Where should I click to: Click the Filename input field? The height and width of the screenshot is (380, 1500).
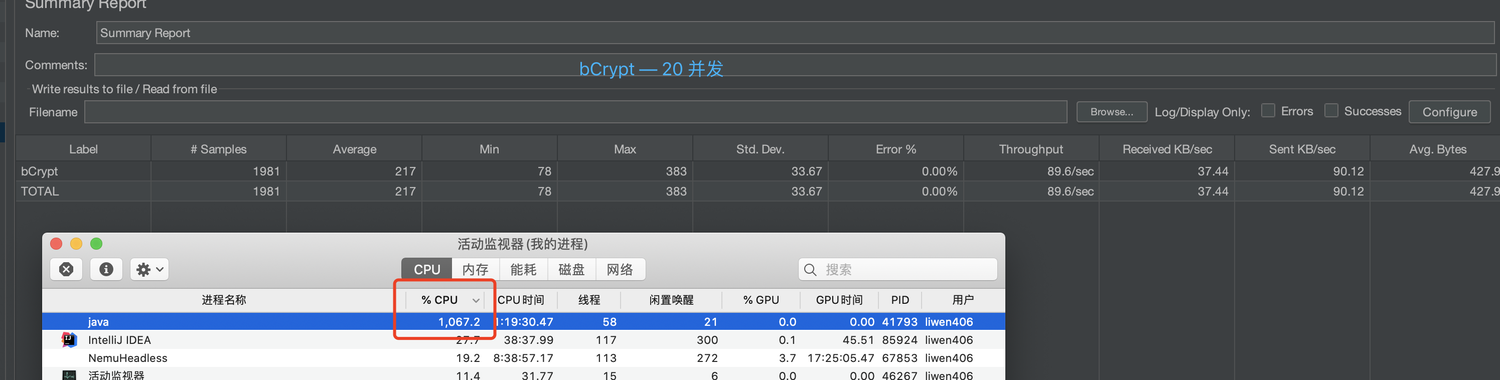(575, 112)
